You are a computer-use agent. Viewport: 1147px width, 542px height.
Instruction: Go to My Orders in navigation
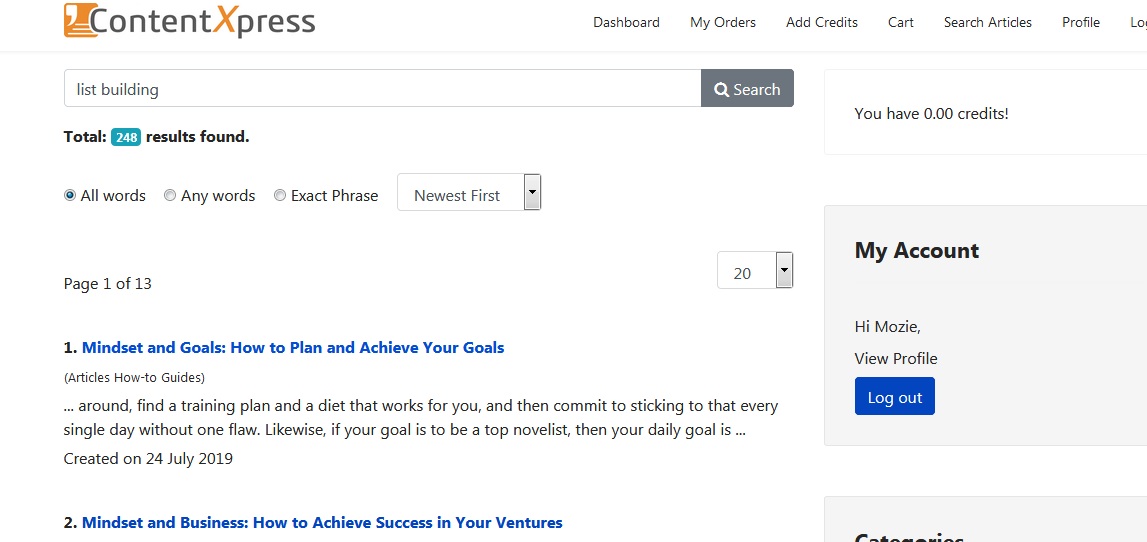723,23
